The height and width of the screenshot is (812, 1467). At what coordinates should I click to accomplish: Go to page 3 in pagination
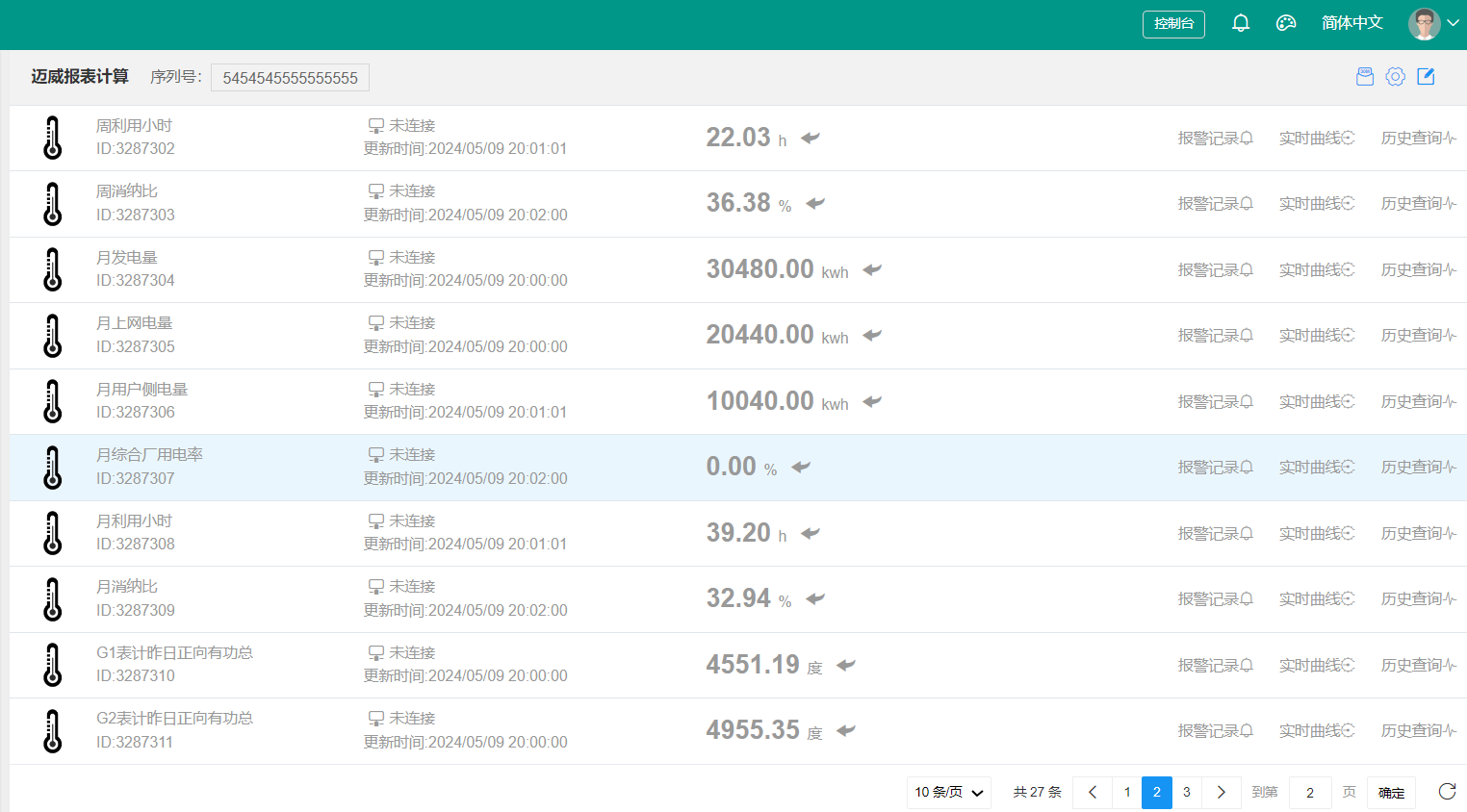pyautogui.click(x=1187, y=793)
